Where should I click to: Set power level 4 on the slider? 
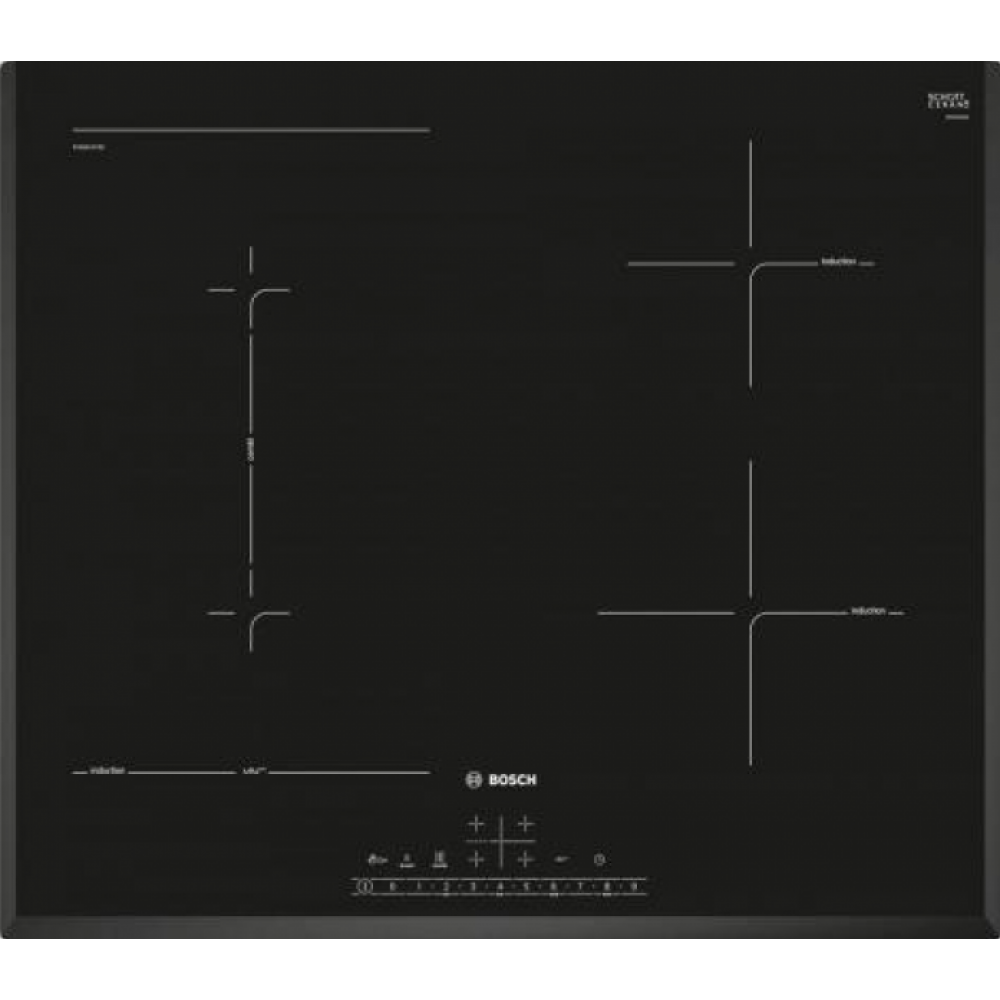[500, 886]
